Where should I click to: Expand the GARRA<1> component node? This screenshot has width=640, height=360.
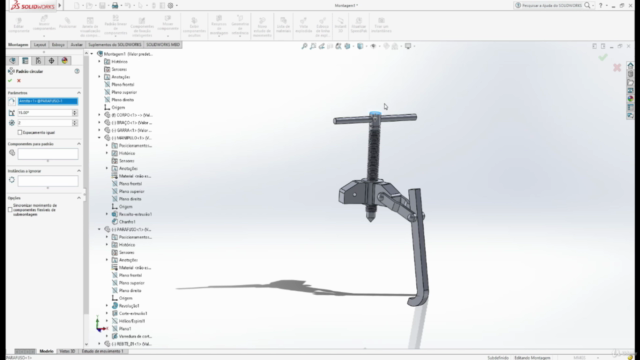pyautogui.click(x=99, y=130)
